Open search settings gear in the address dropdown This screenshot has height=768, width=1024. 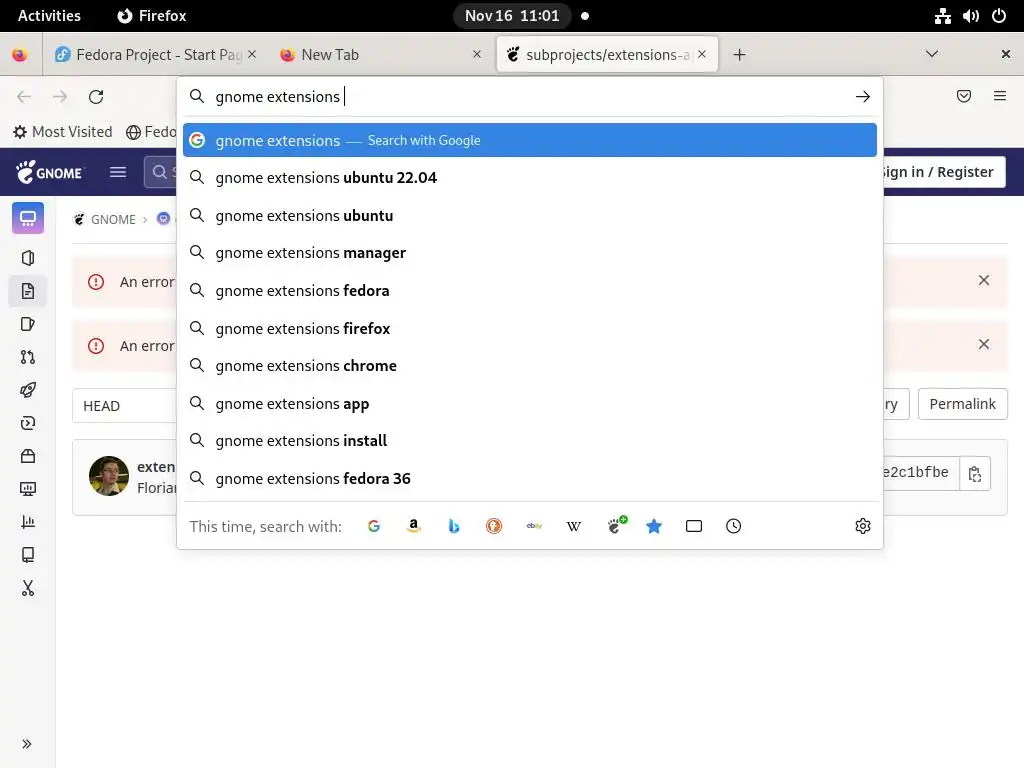[x=863, y=526]
